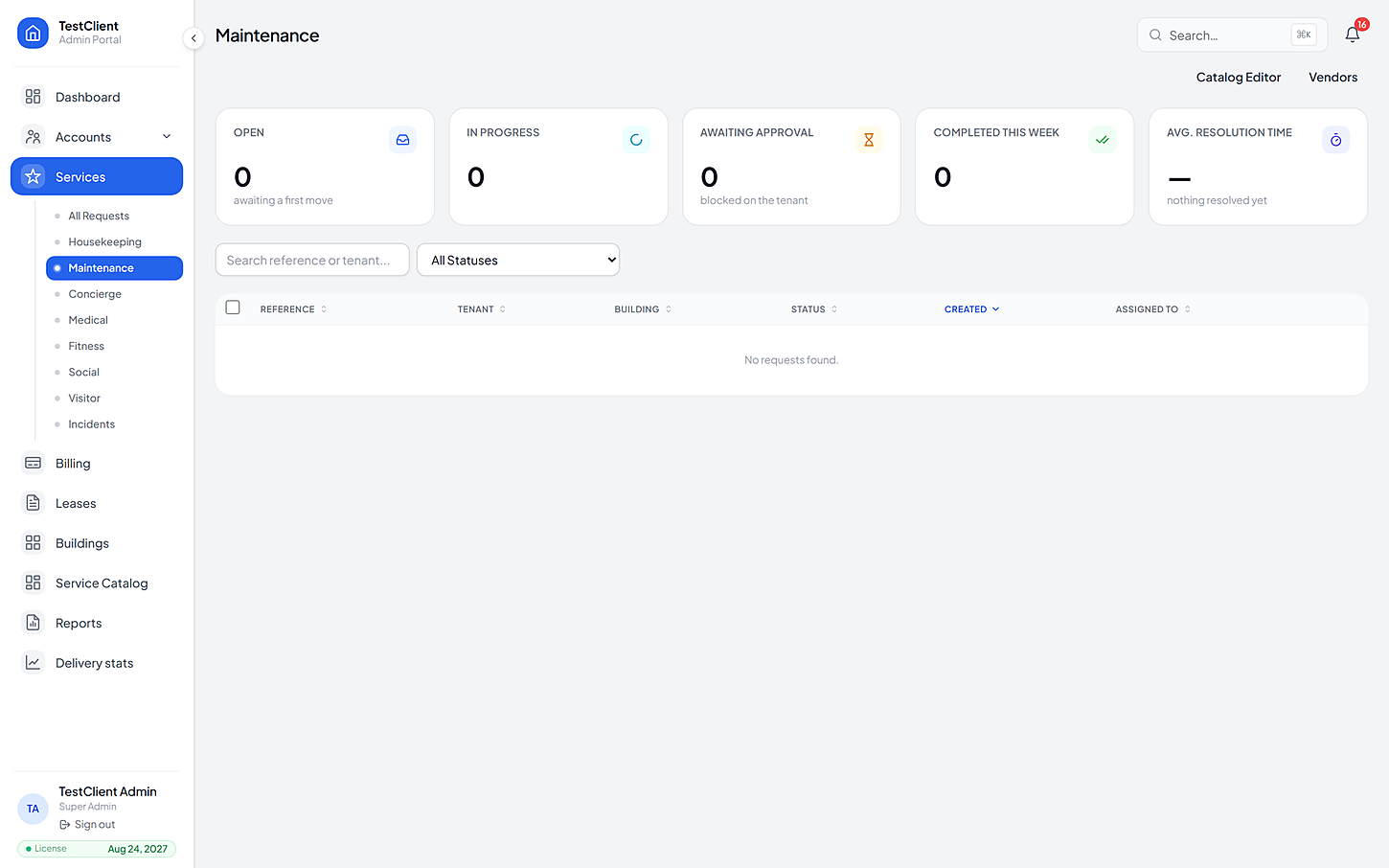The width and height of the screenshot is (1389, 868).
Task: Go to Leases page
Action: [97, 503]
